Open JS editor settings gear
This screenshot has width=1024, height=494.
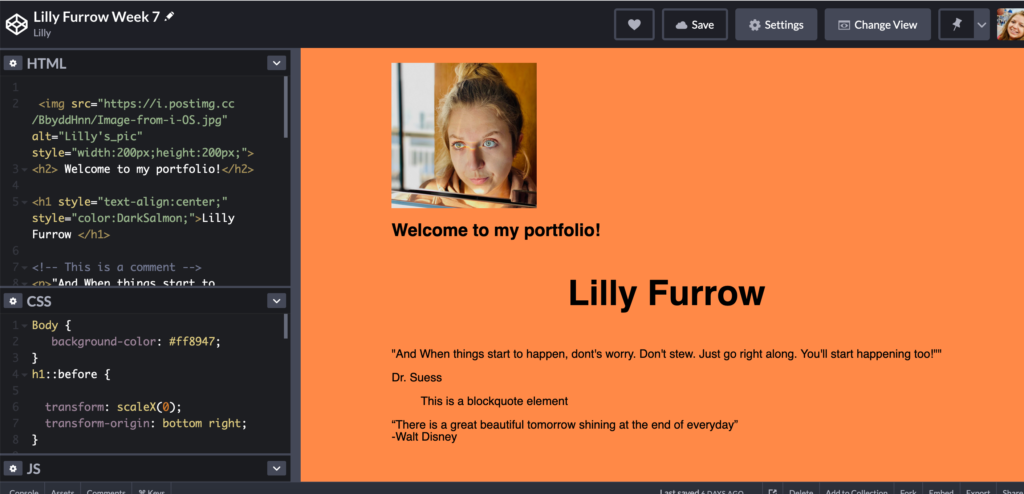pyautogui.click(x=13, y=469)
